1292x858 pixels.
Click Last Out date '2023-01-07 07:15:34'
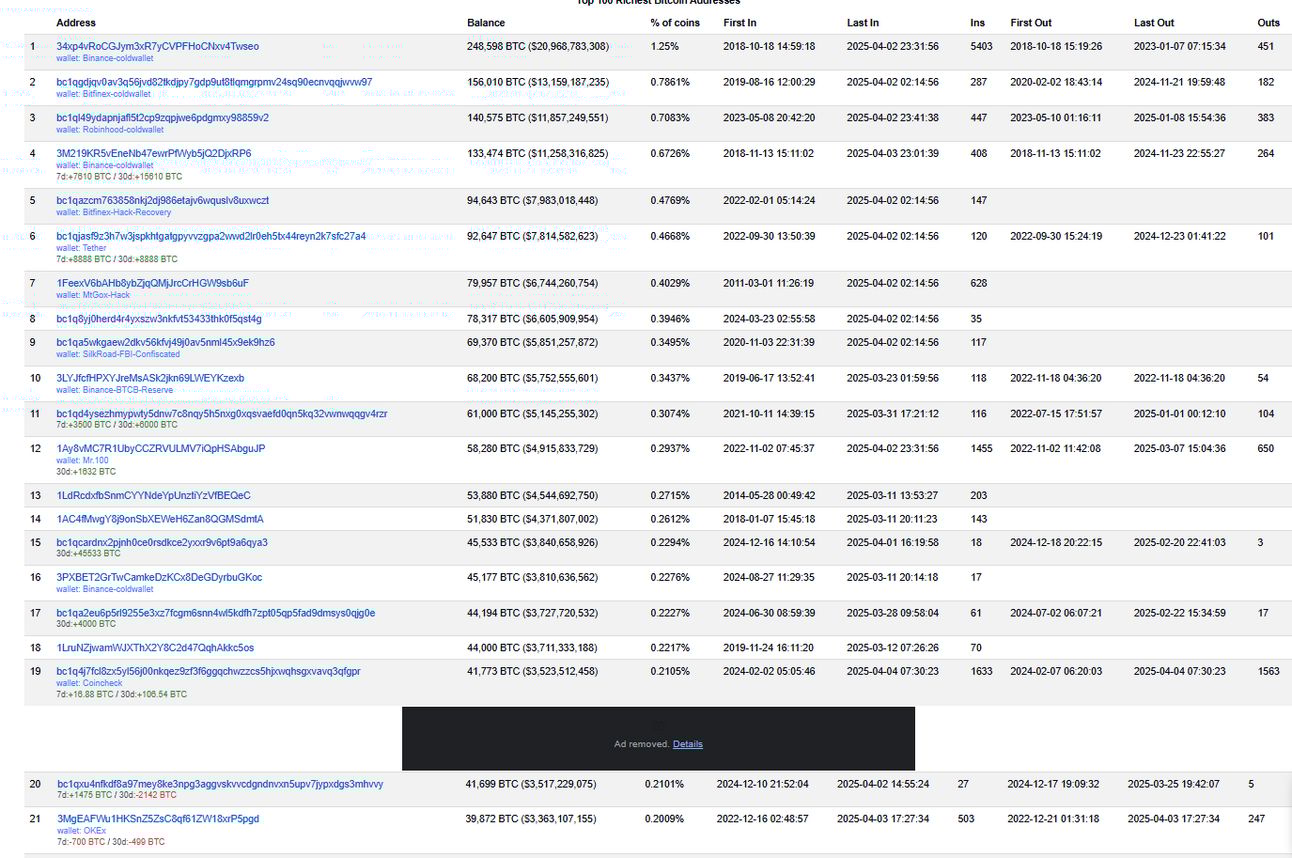[1180, 46]
